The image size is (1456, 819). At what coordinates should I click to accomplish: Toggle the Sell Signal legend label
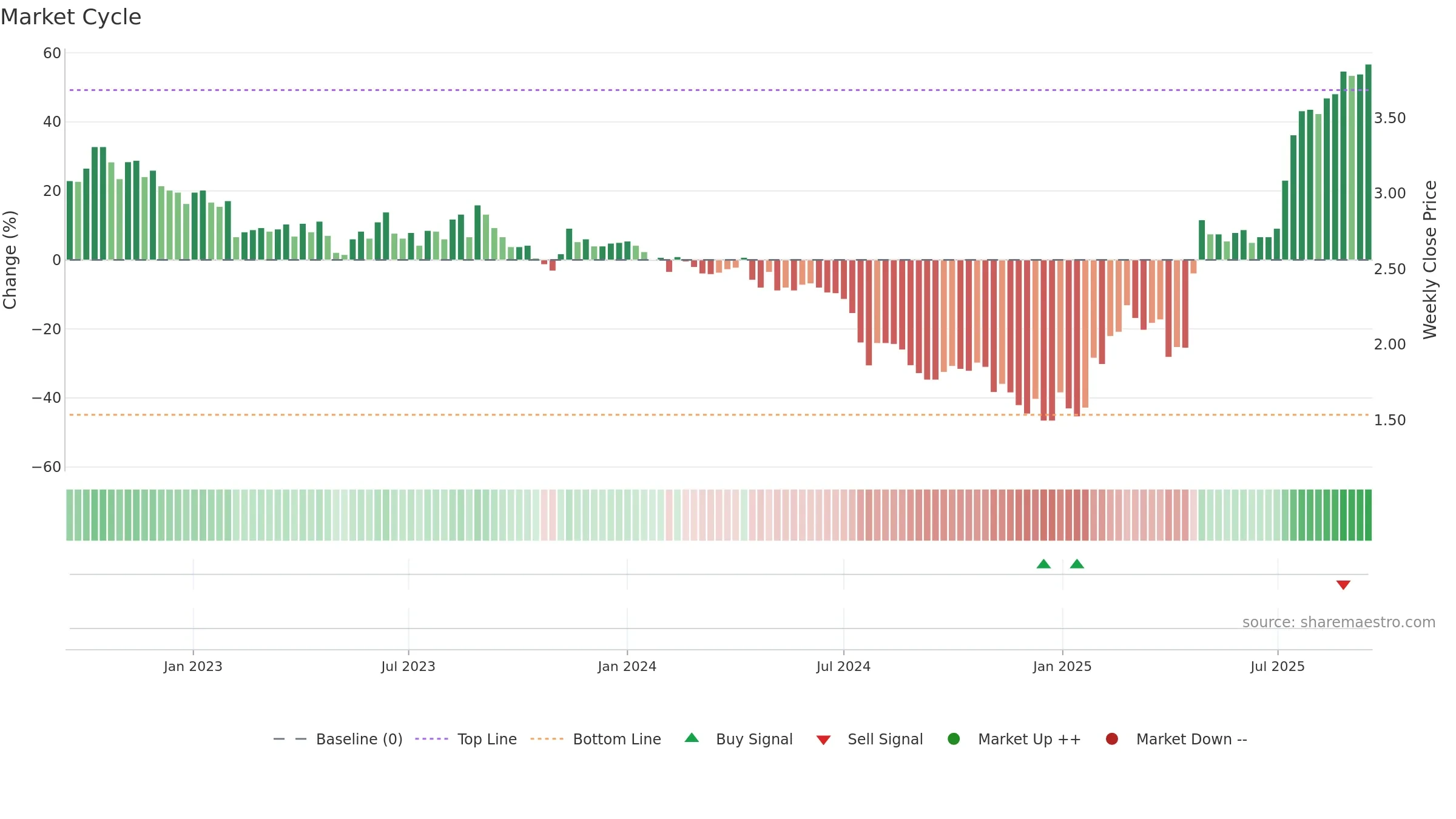pos(885,740)
